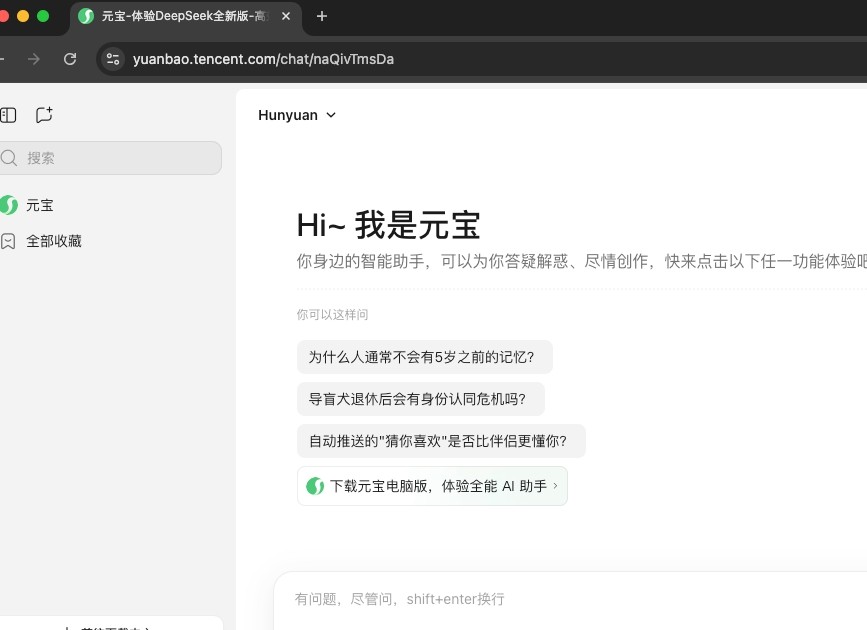Click the Yuanbao favicon on the browser tab
The width and height of the screenshot is (867, 630).
coord(85,16)
